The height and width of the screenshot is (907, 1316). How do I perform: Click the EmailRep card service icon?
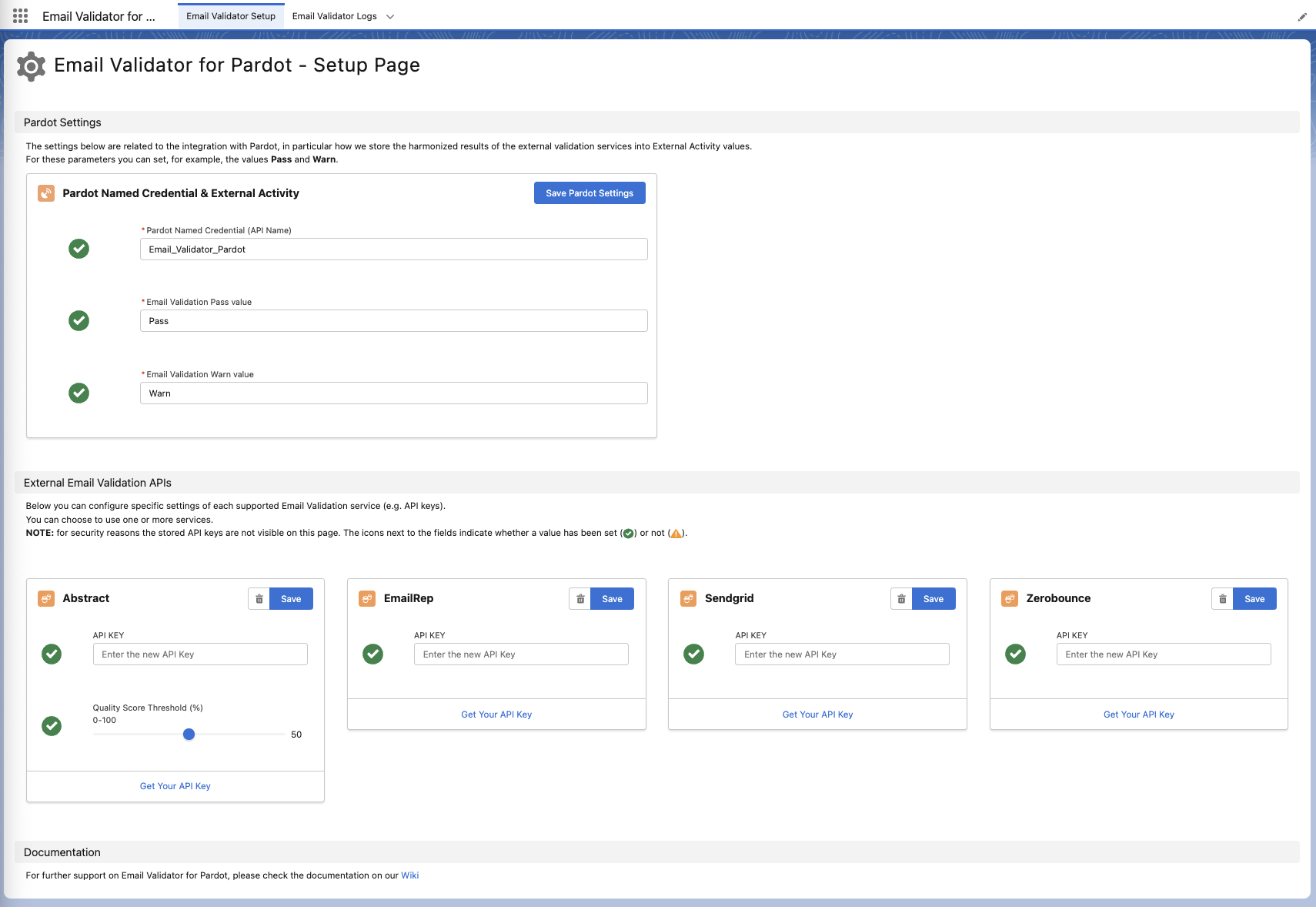pyautogui.click(x=367, y=598)
